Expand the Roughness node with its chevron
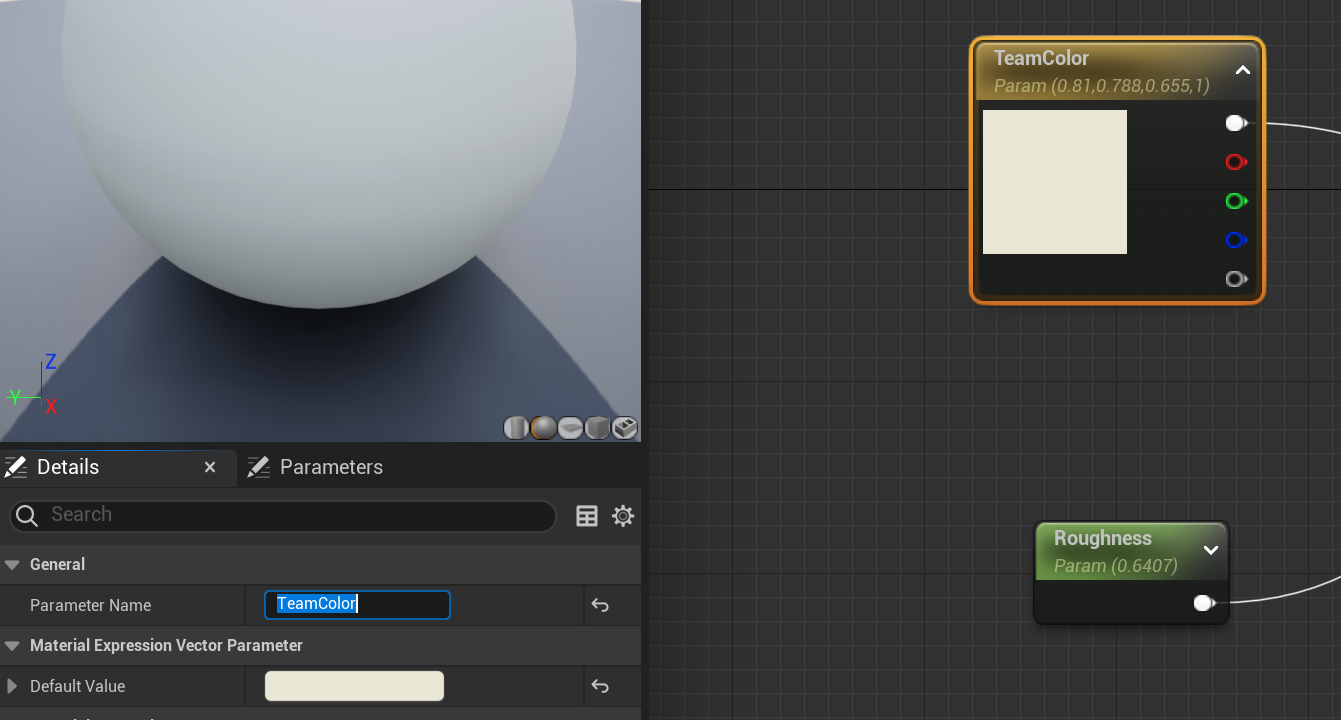The height and width of the screenshot is (720, 1341). (1211, 550)
